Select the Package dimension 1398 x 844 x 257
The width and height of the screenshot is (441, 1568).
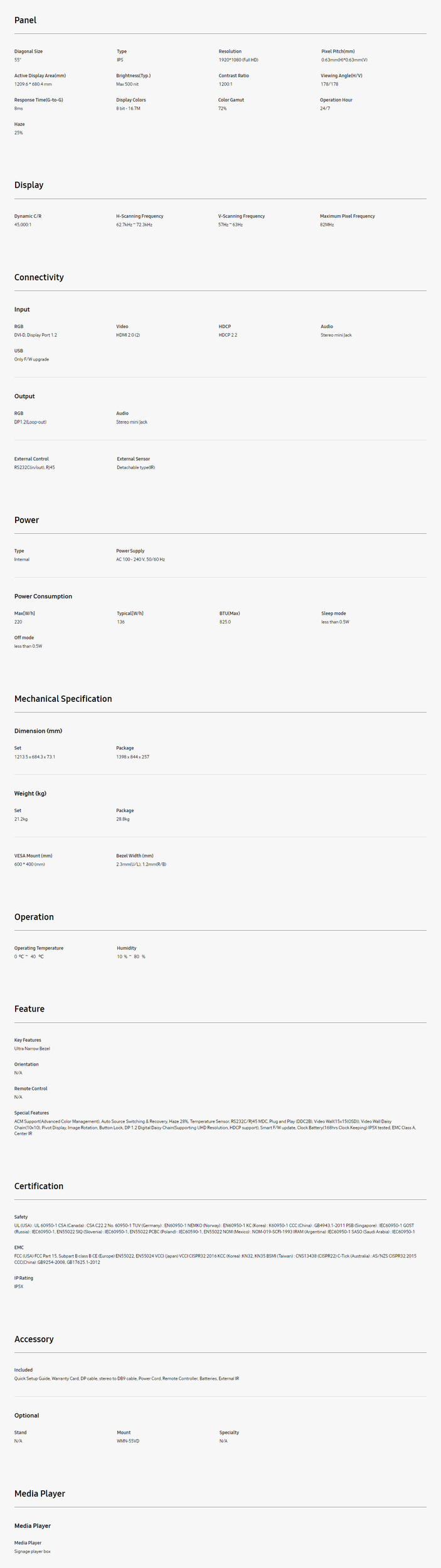click(133, 757)
